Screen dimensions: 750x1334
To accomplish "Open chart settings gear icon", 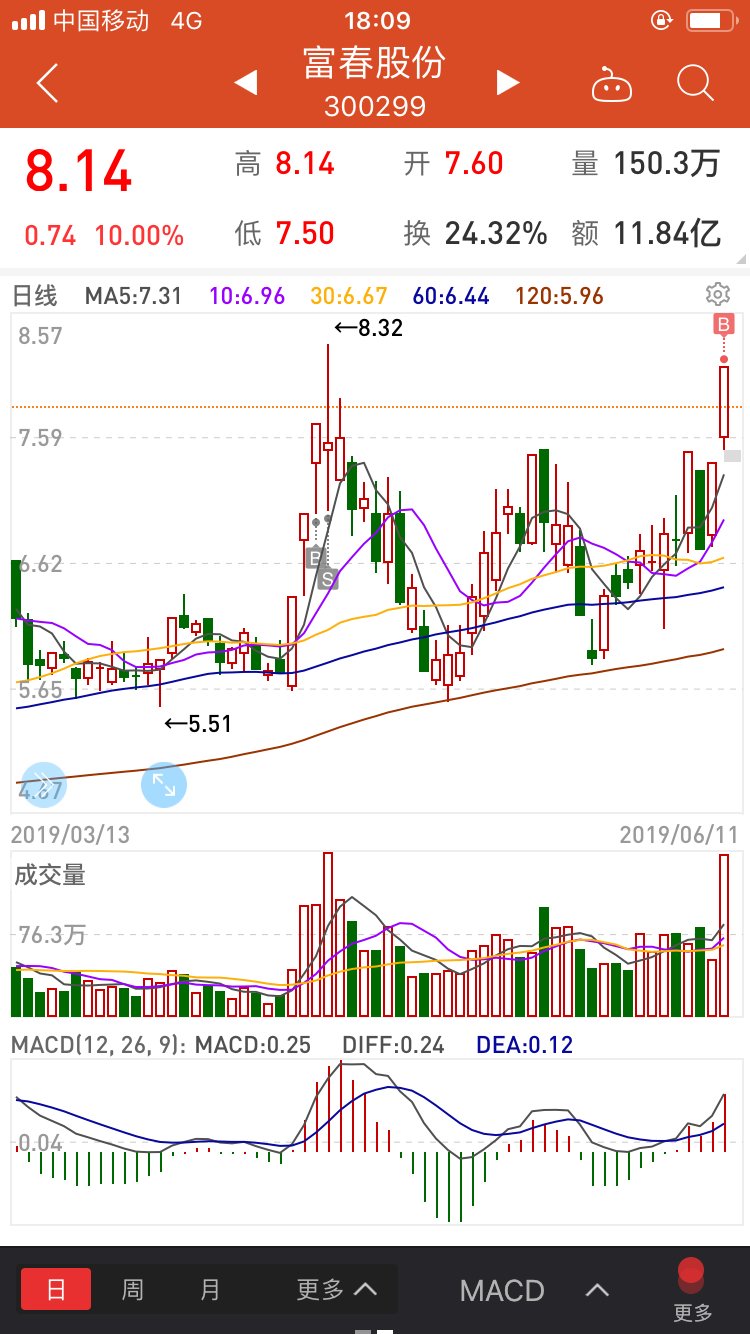I will [x=717, y=294].
